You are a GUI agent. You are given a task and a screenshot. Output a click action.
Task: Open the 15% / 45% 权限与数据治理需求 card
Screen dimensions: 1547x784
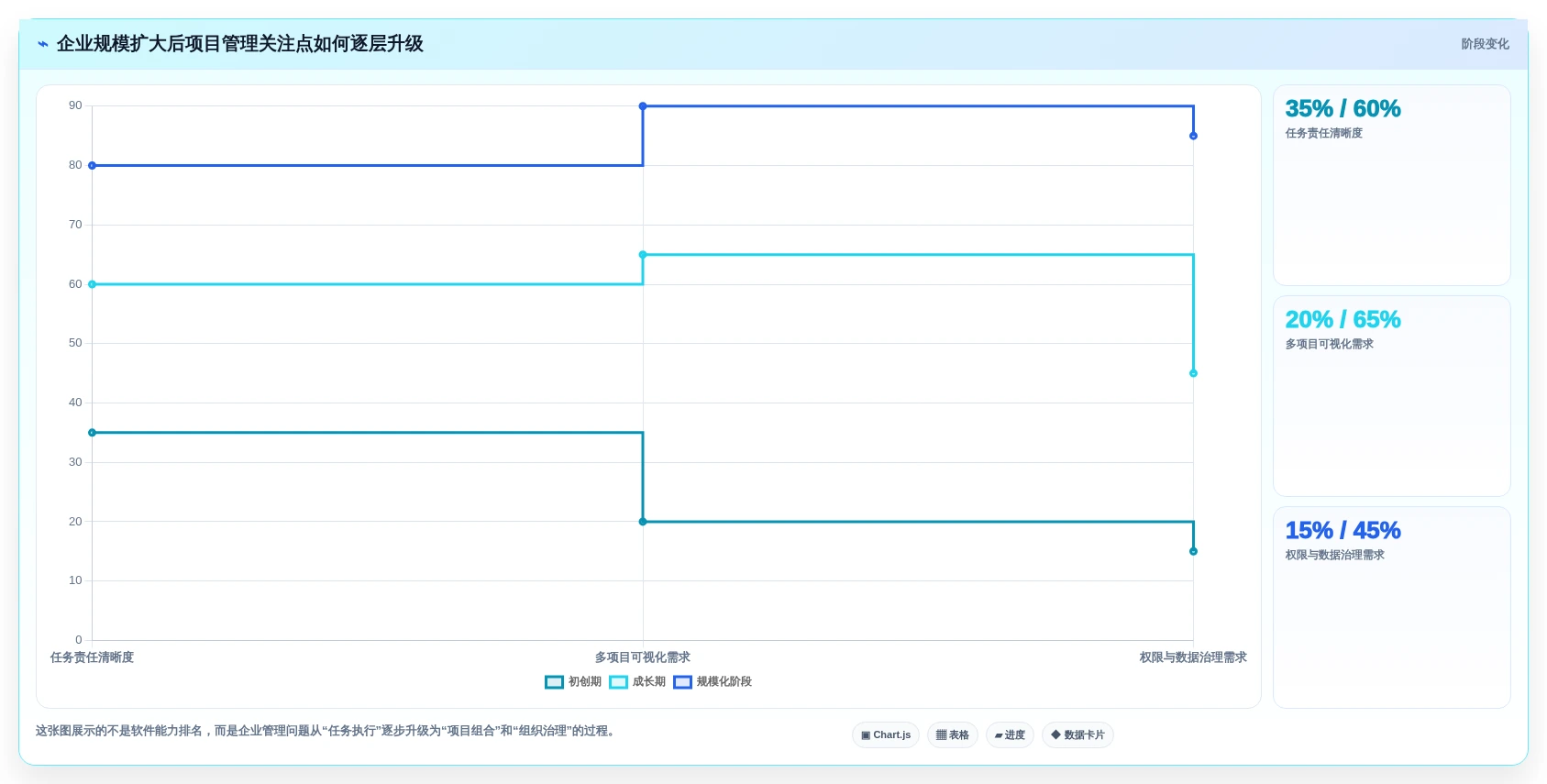point(1391,607)
